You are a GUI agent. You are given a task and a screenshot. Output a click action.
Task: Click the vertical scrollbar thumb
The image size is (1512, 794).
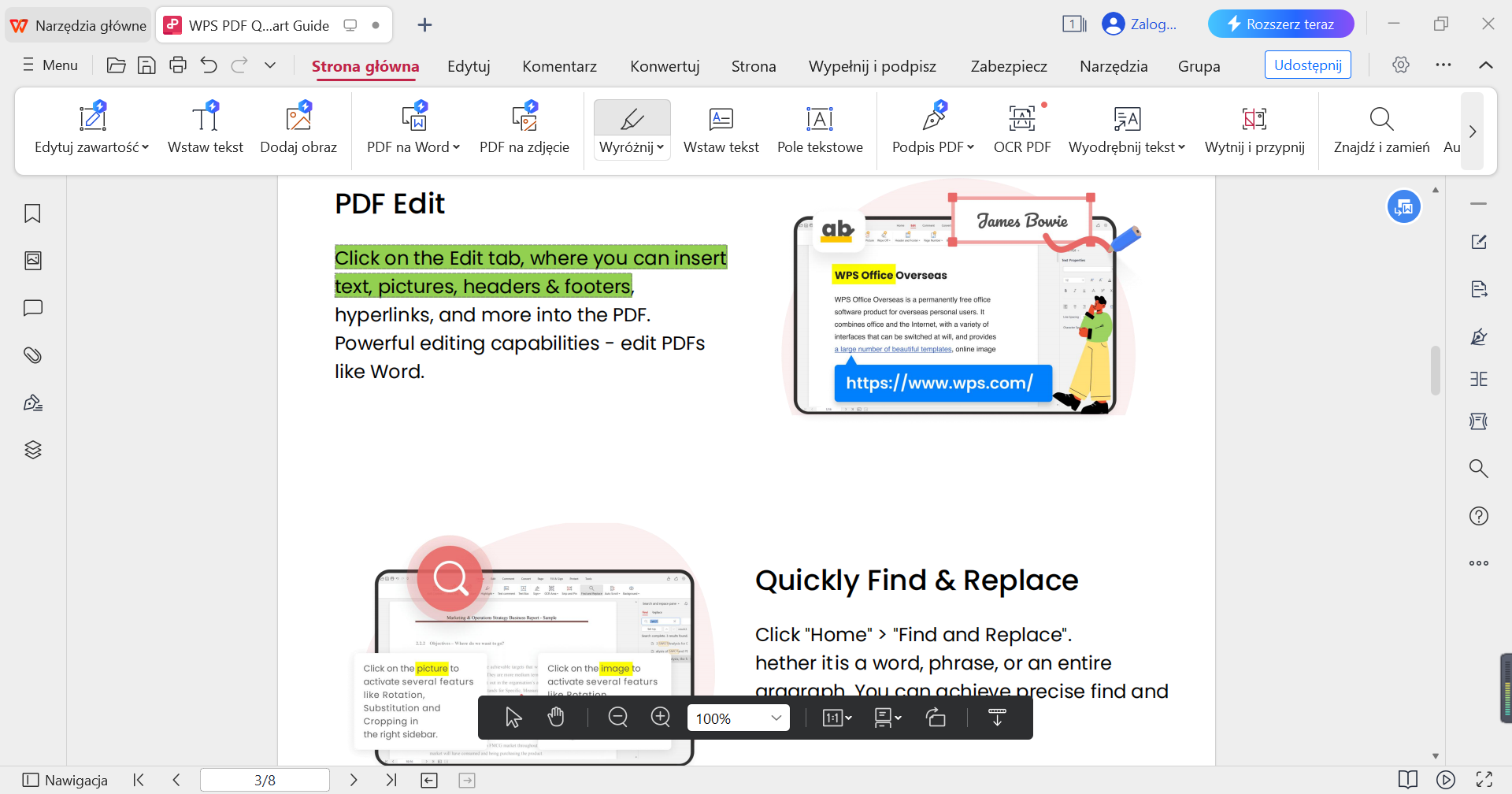(1436, 370)
